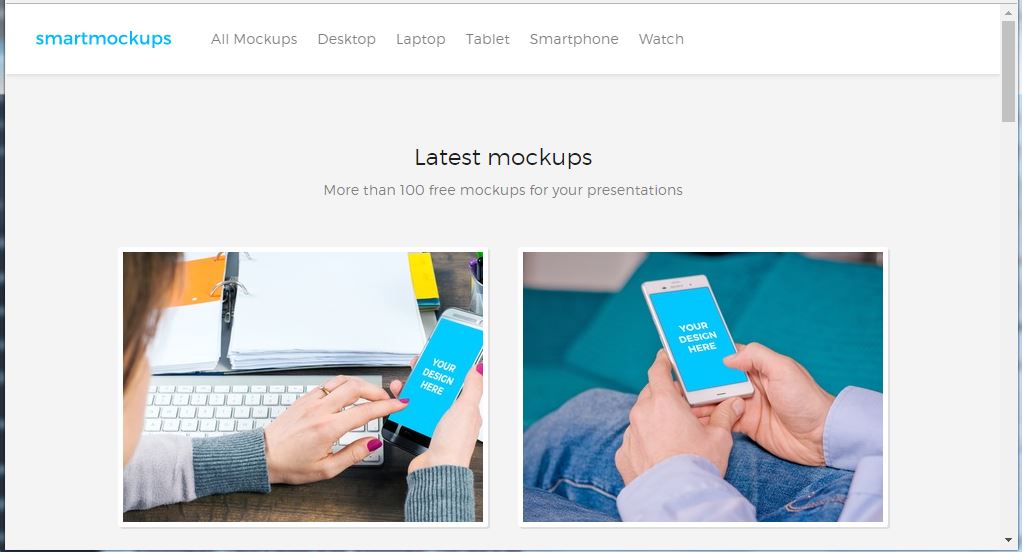Go to the All Mockups category
This screenshot has width=1022, height=552.
pyautogui.click(x=254, y=39)
